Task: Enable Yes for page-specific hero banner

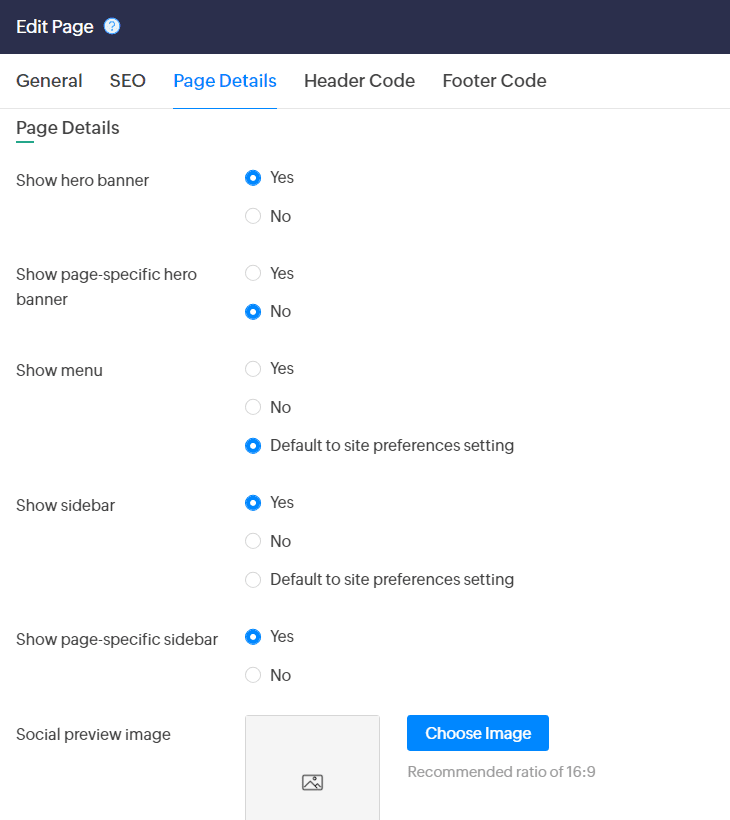Action: pyautogui.click(x=253, y=273)
